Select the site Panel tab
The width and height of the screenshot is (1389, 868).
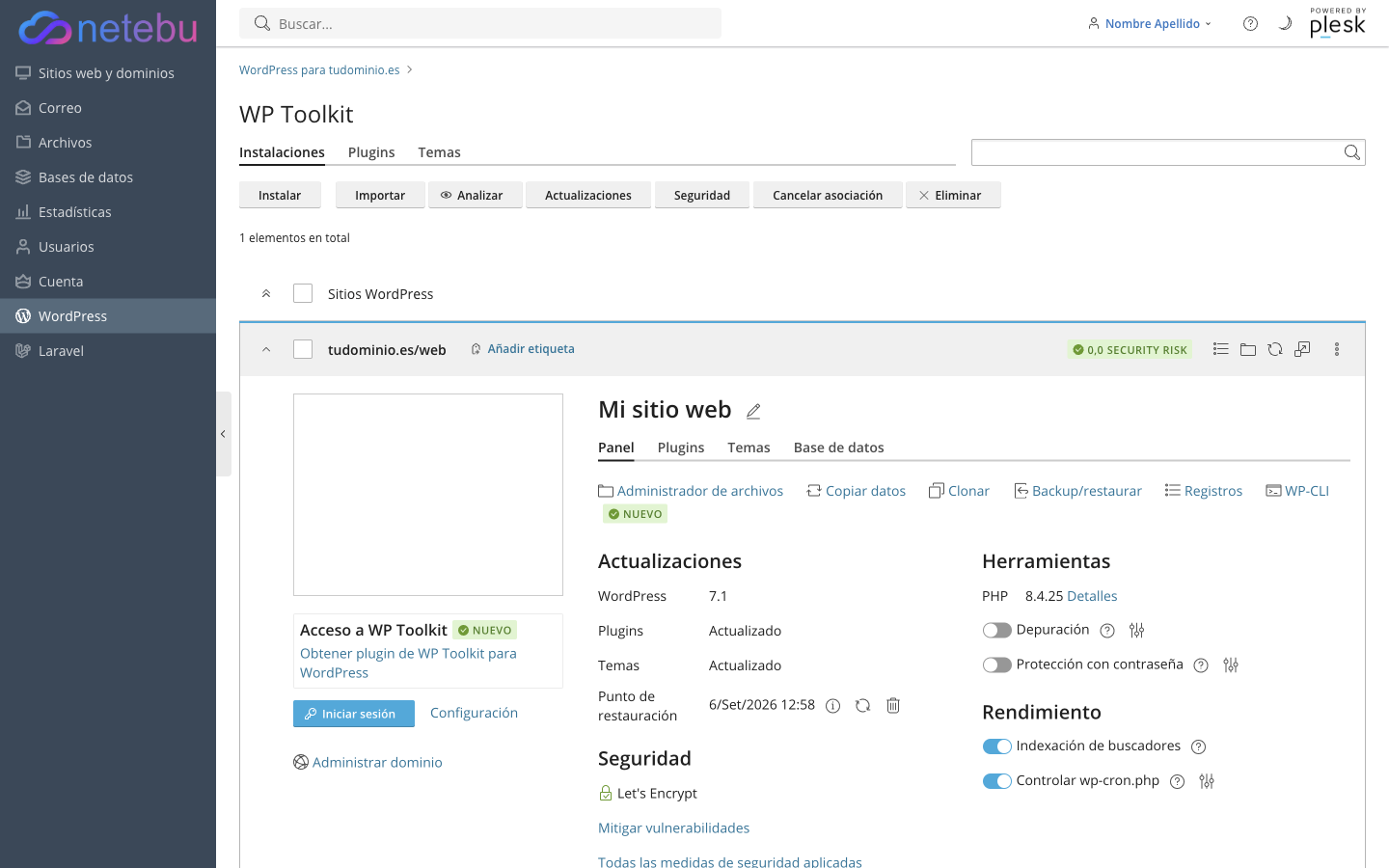616,448
